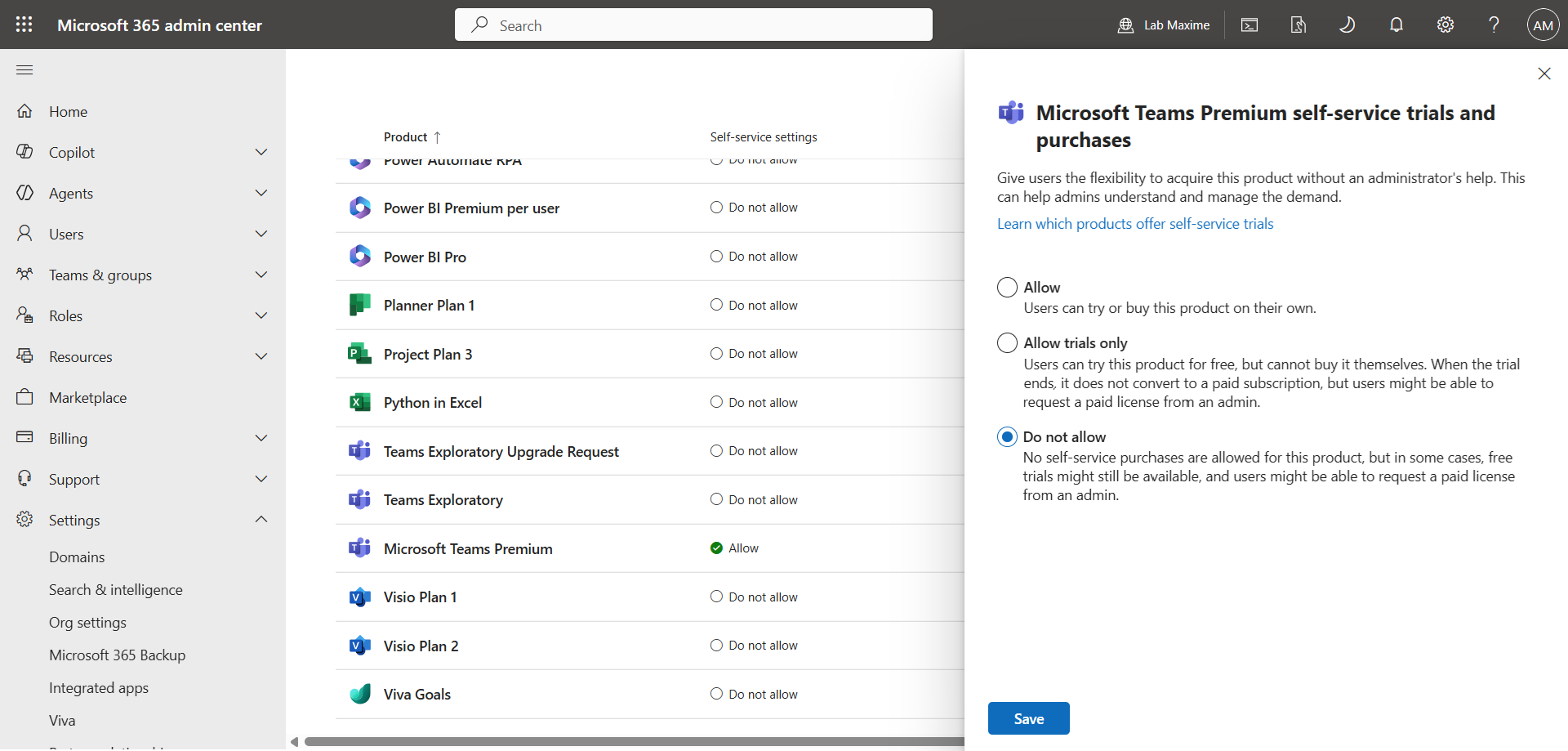Select the Allow radio option
Screen dimensions: 1568x751
1007,287
